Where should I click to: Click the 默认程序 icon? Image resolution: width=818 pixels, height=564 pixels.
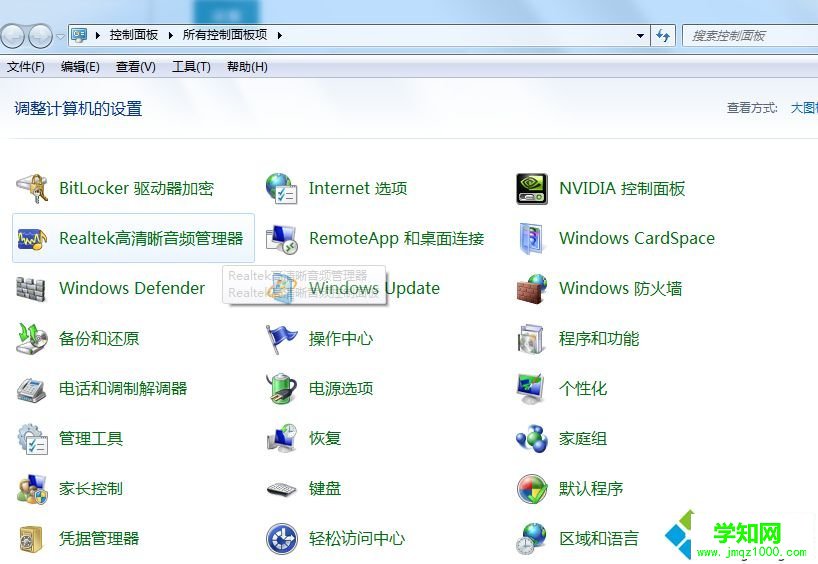point(532,489)
